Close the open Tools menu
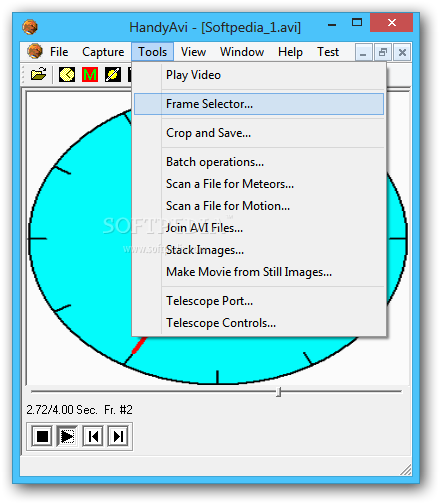The image size is (440, 504). (x=153, y=52)
